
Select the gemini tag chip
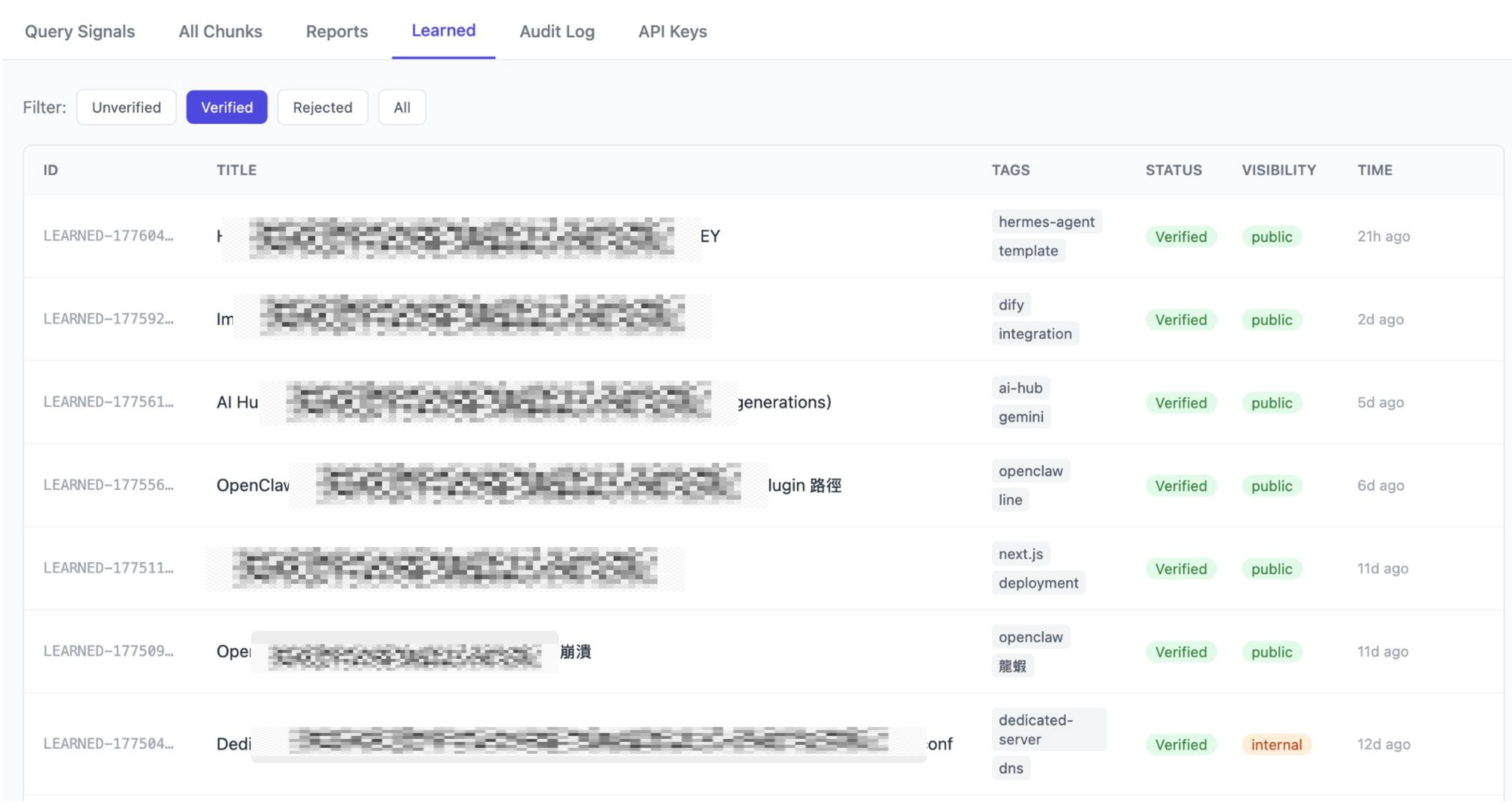pyautogui.click(x=1021, y=417)
